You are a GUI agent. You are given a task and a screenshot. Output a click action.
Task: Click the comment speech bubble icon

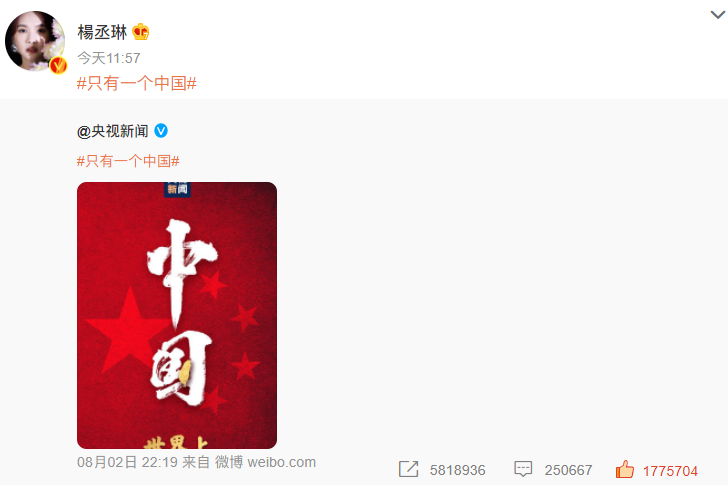point(523,469)
